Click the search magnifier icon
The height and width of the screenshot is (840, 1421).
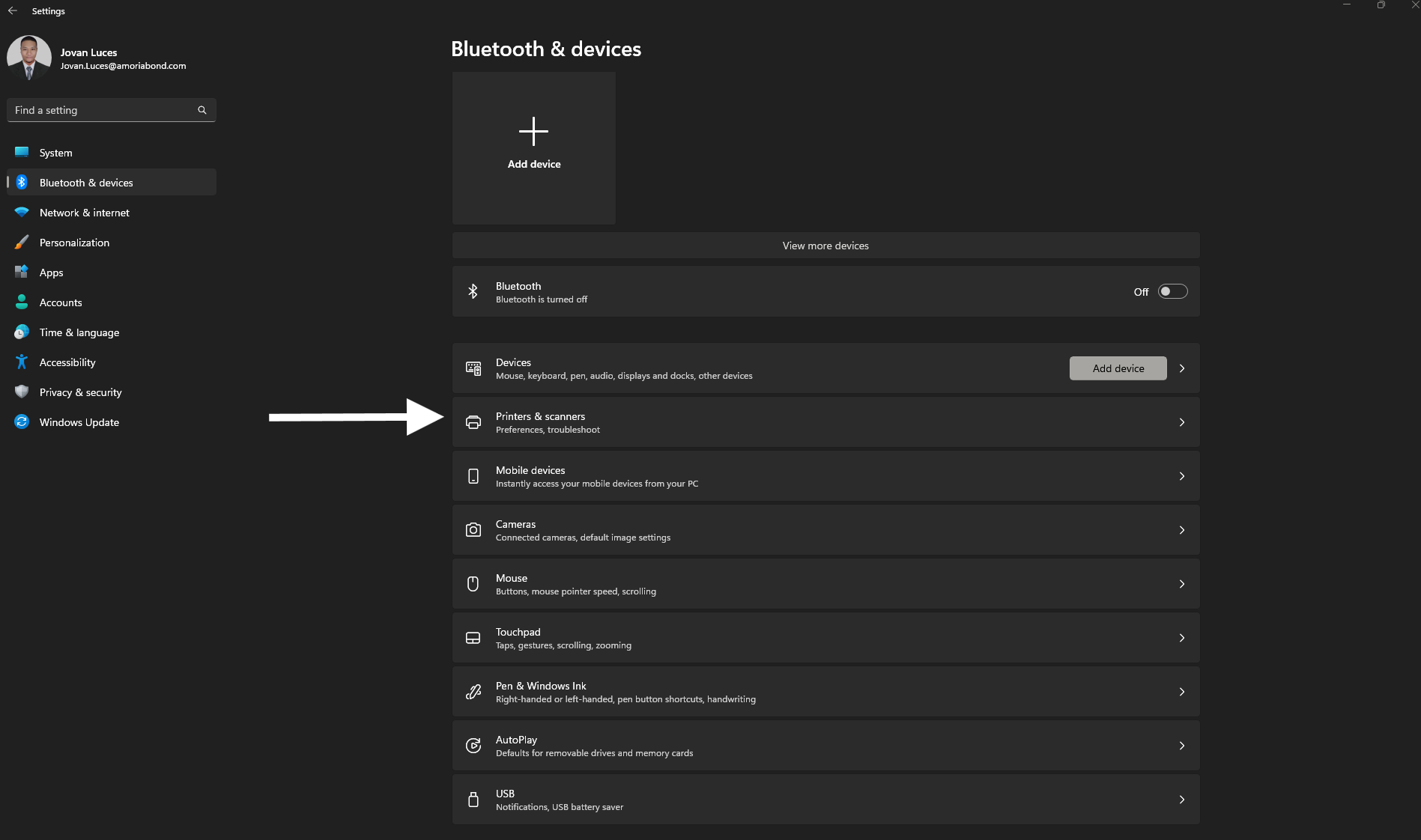202,110
